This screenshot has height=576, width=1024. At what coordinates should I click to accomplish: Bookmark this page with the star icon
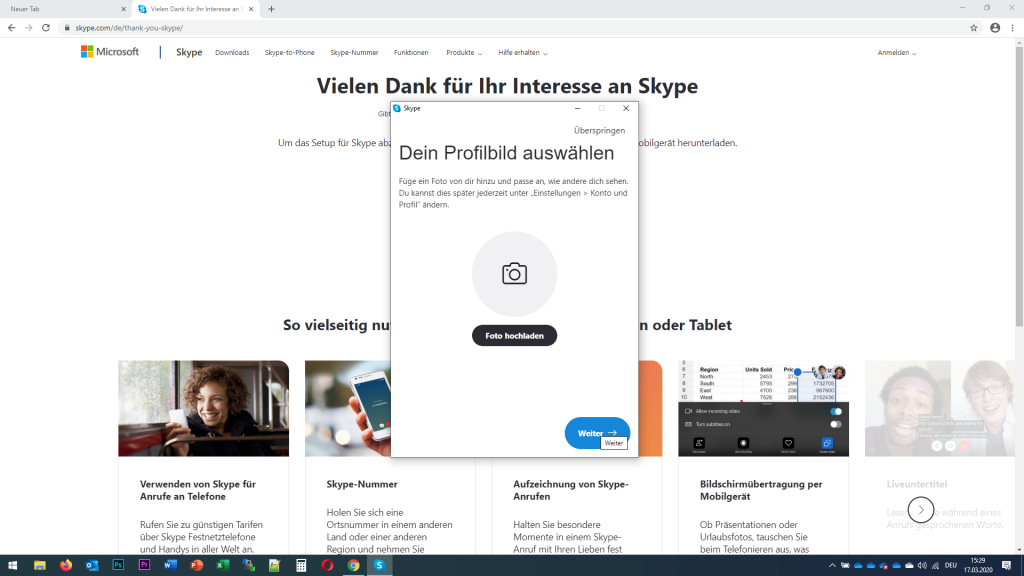(x=974, y=28)
